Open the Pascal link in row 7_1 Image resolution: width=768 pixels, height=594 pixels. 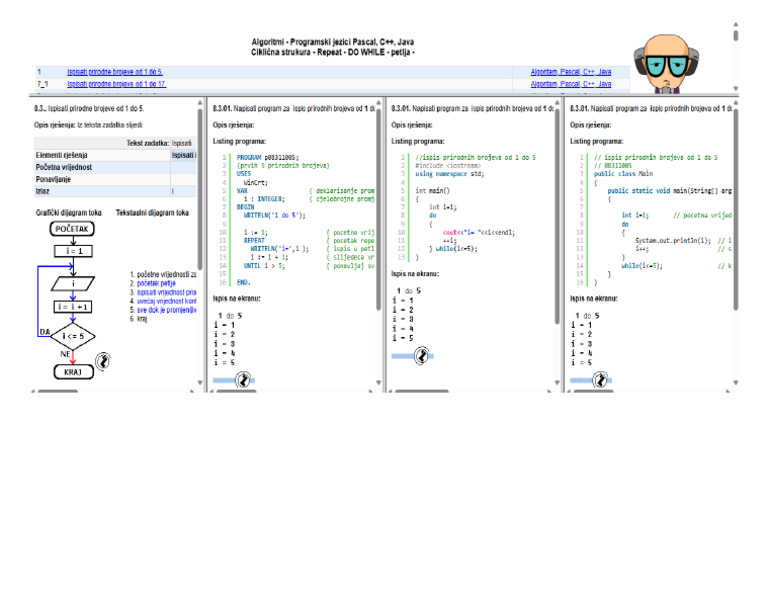[x=571, y=84]
